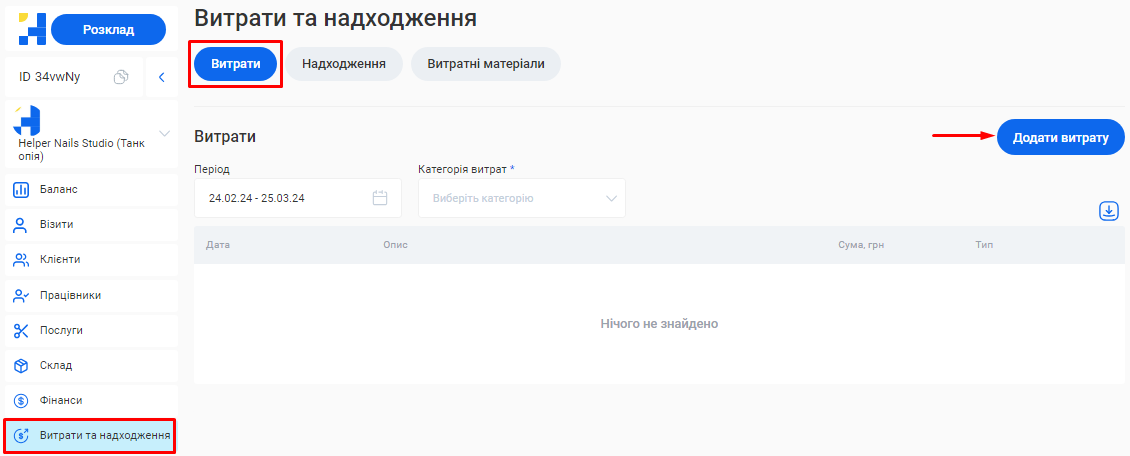This screenshot has width=1130, height=456.
Task: Switch to the Витратні матеріали tab
Action: [486, 64]
